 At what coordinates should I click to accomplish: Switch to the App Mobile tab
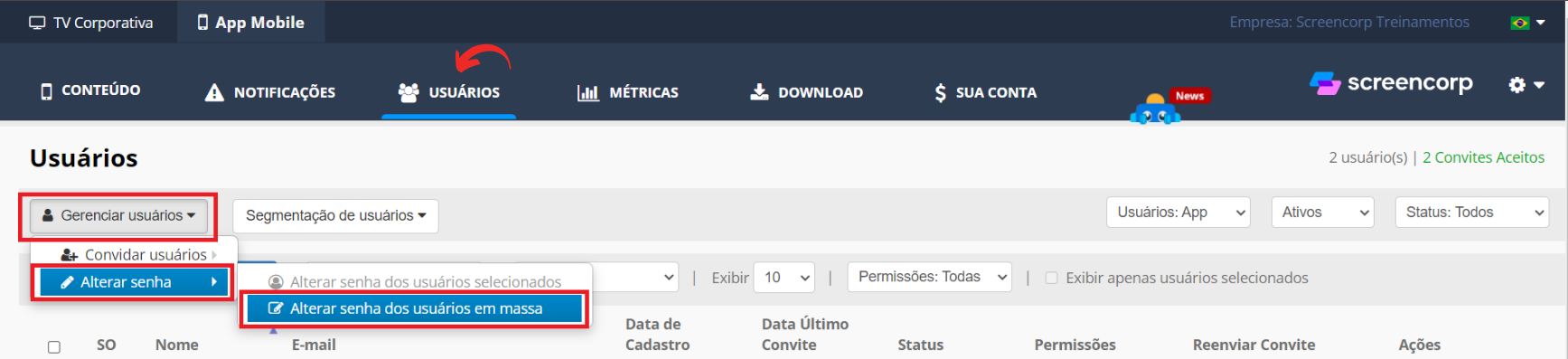(250, 23)
